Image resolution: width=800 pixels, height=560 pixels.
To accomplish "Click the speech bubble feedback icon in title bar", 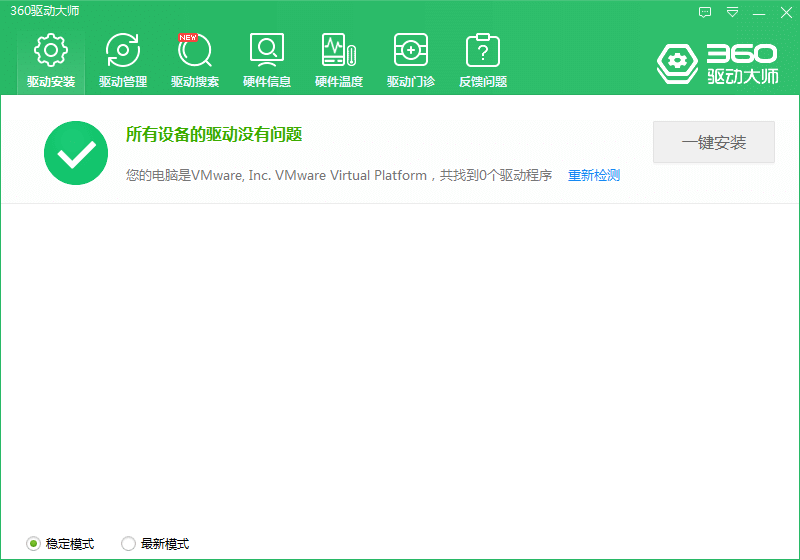I will tap(705, 12).
